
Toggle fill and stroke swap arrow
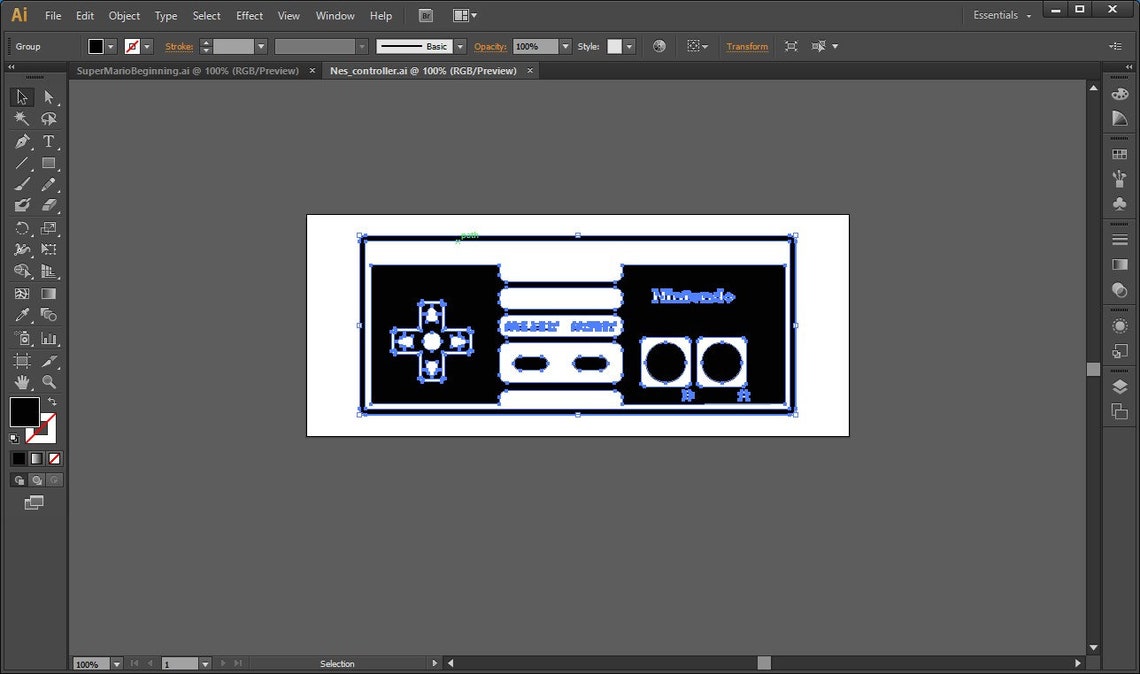pos(53,399)
